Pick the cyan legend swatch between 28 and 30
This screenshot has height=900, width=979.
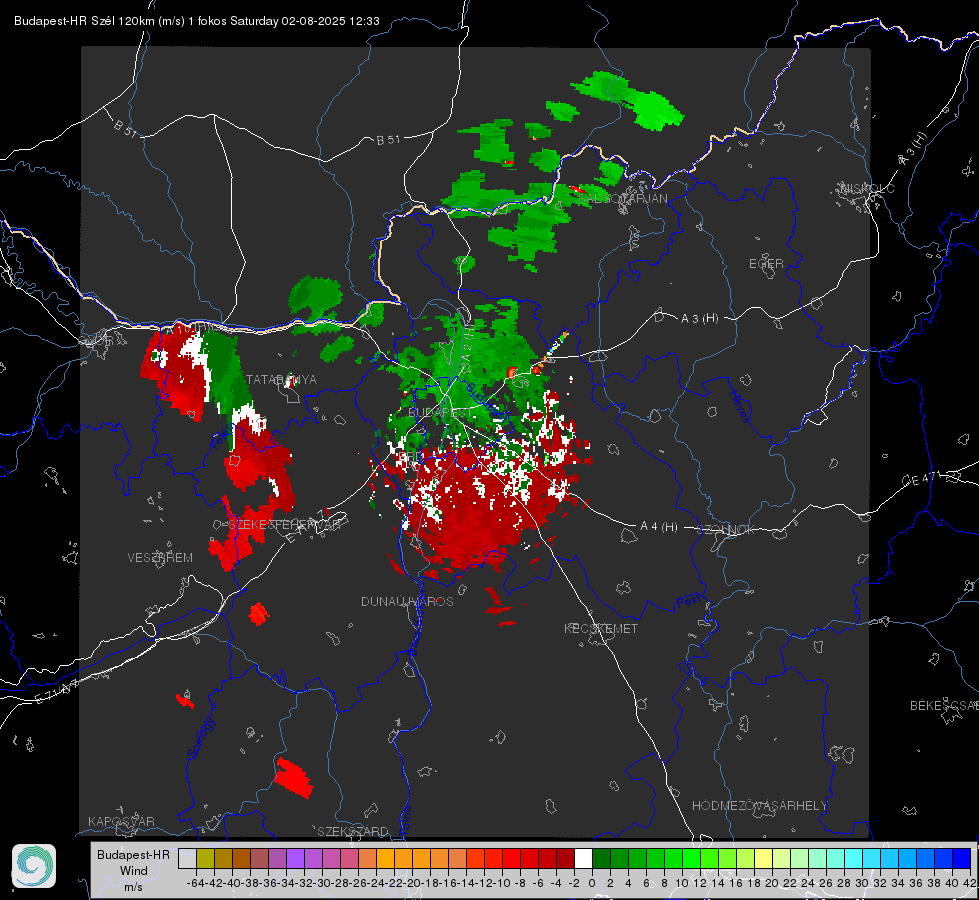(x=854, y=859)
